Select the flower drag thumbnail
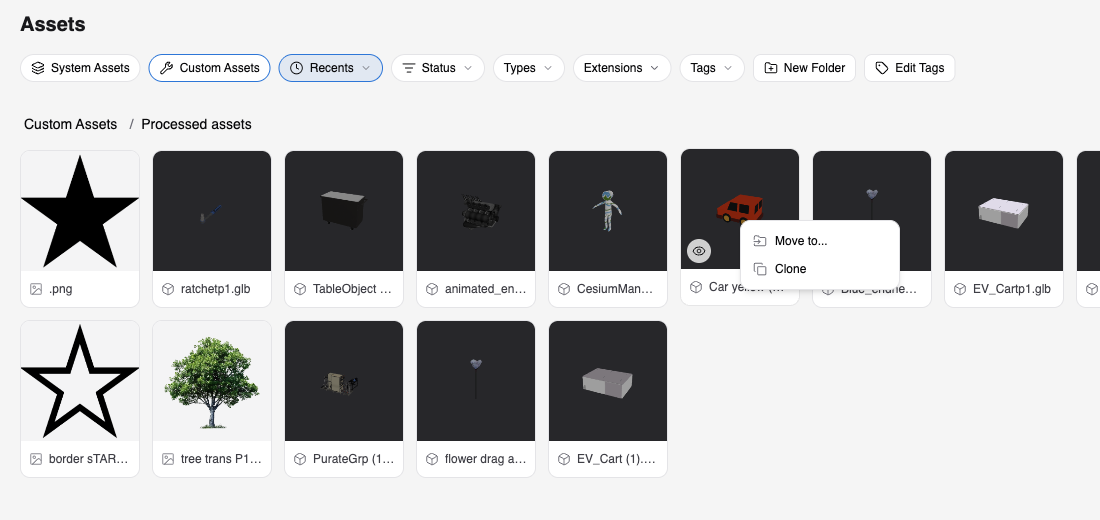1100x520 pixels. coord(476,381)
